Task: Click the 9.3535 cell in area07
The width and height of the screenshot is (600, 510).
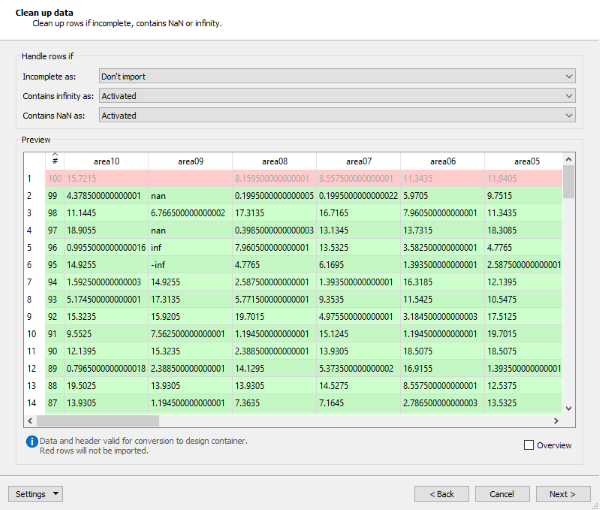Action: click(359, 299)
